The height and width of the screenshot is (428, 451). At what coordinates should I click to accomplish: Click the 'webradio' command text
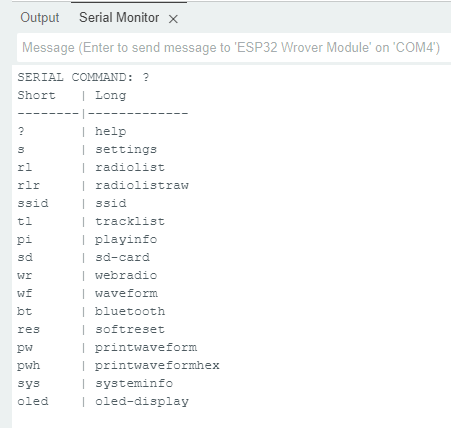(126, 275)
